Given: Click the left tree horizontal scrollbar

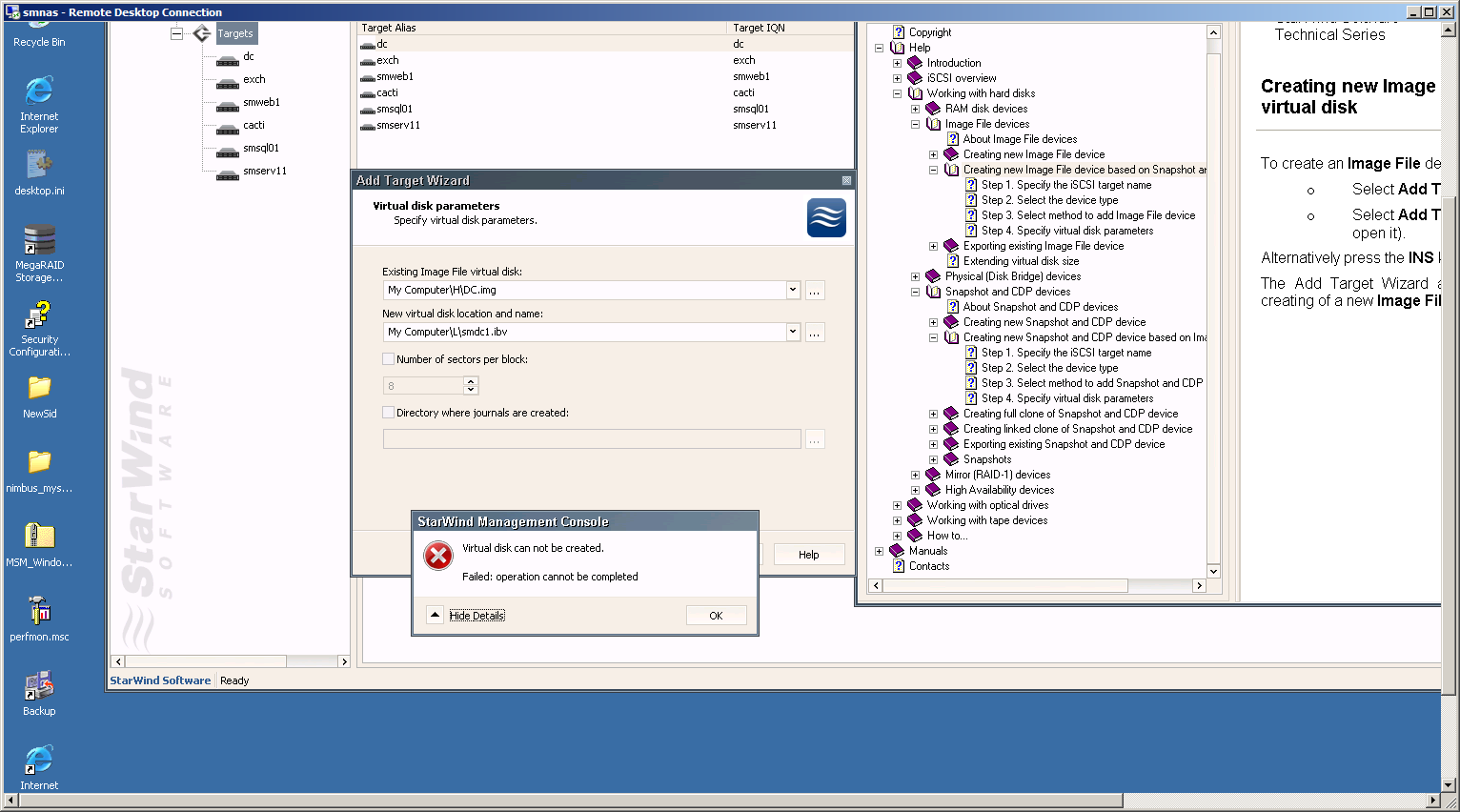Looking at the screenshot, I should pos(205,661).
